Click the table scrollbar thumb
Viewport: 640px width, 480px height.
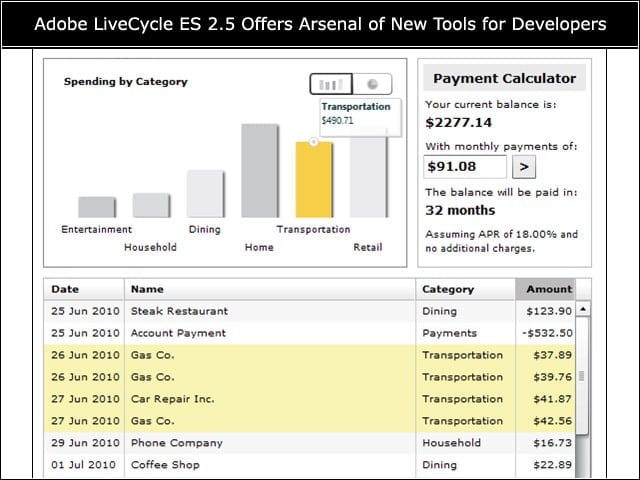(x=582, y=376)
